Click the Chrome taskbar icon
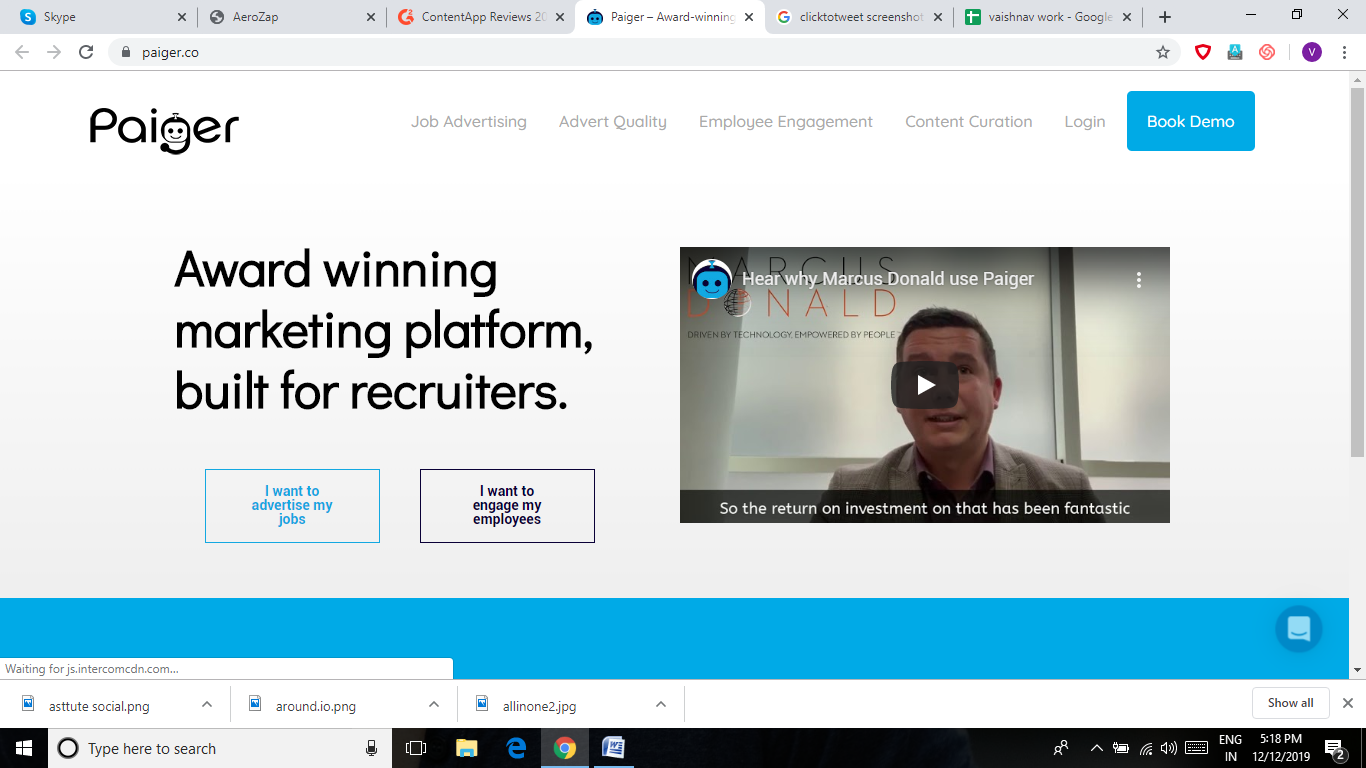Image resolution: width=1366 pixels, height=768 pixels. tap(565, 748)
